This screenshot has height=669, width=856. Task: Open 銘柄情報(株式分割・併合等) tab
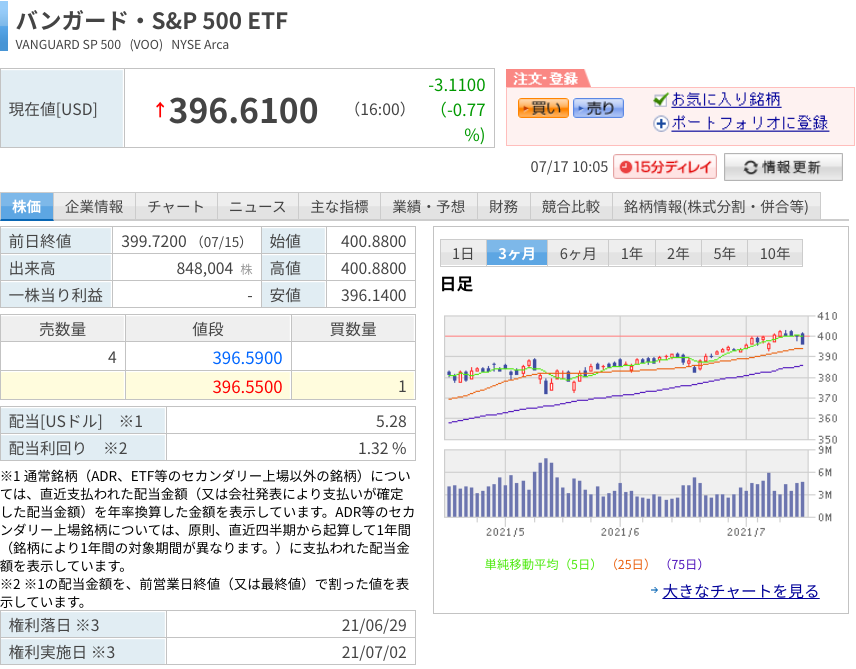pyautogui.click(x=716, y=206)
